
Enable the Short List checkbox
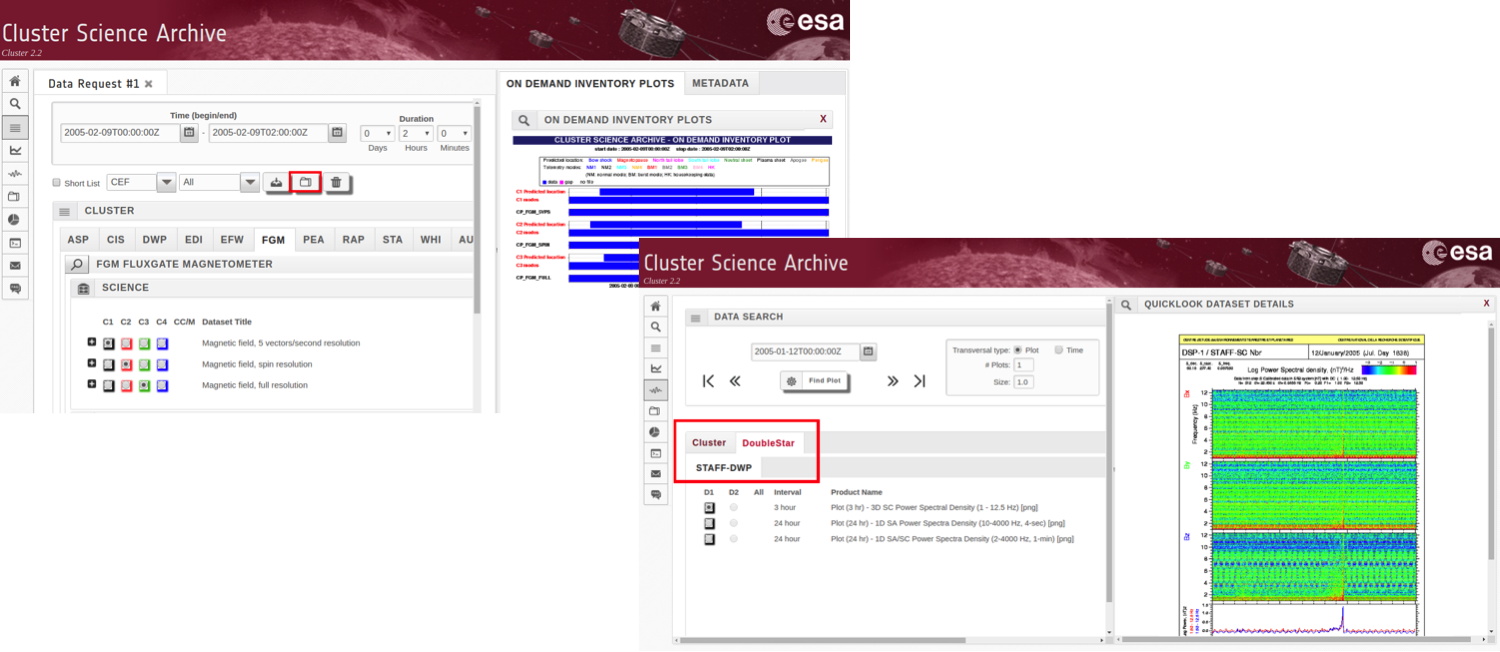57,183
